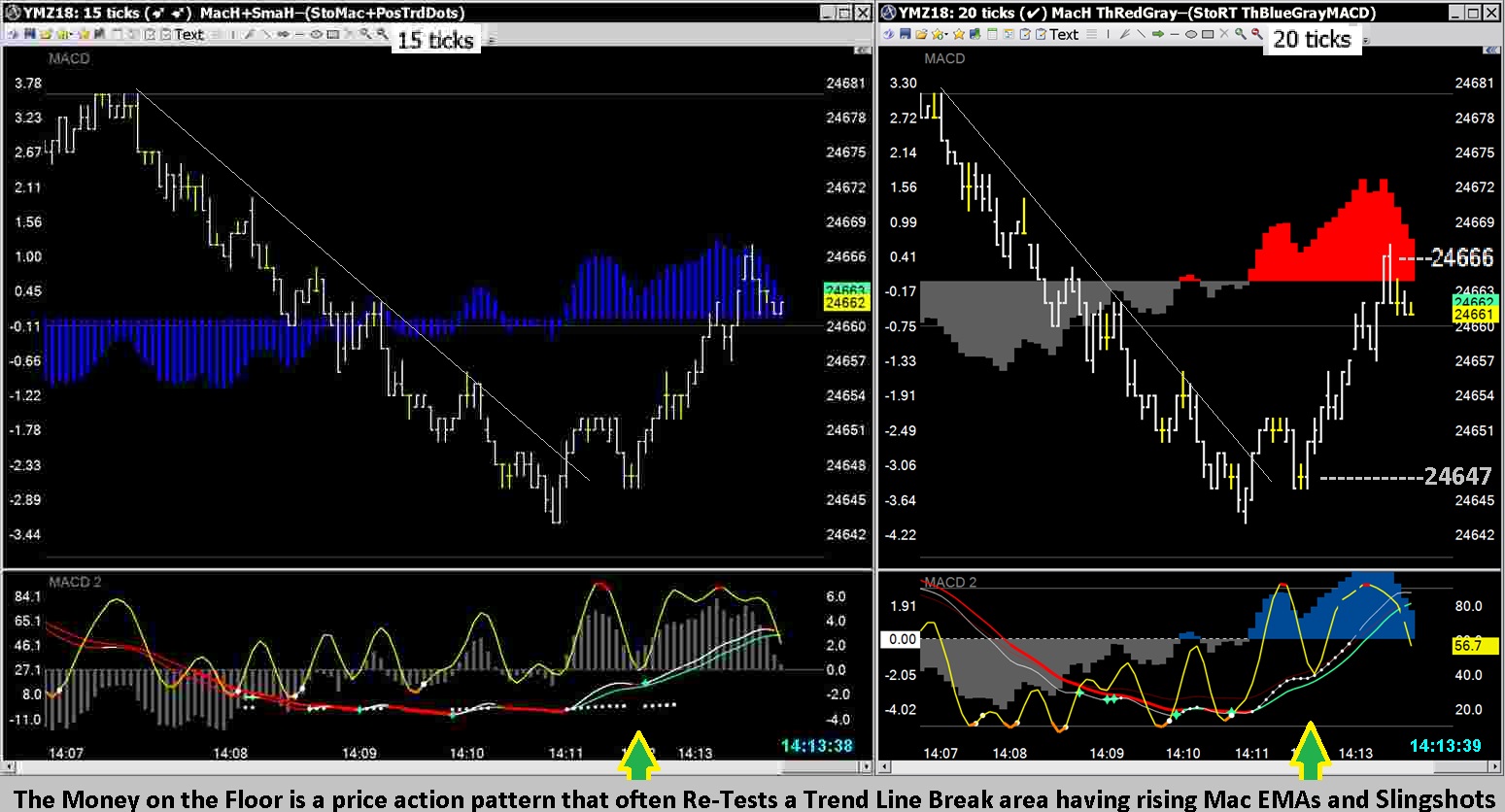Pick the ellipse drawing tool
1505x812 pixels.
[1191, 37]
